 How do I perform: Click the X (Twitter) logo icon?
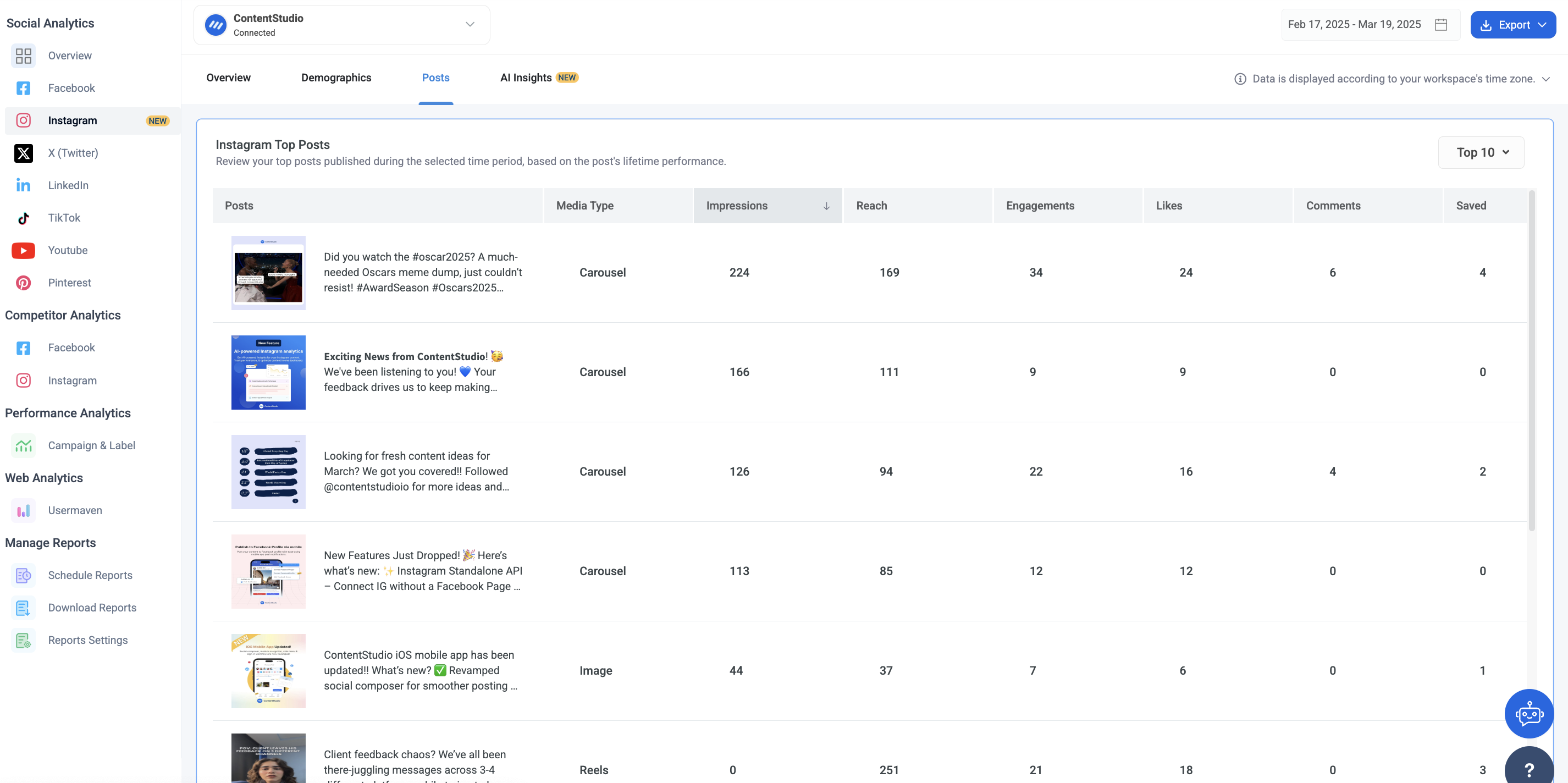[23, 153]
